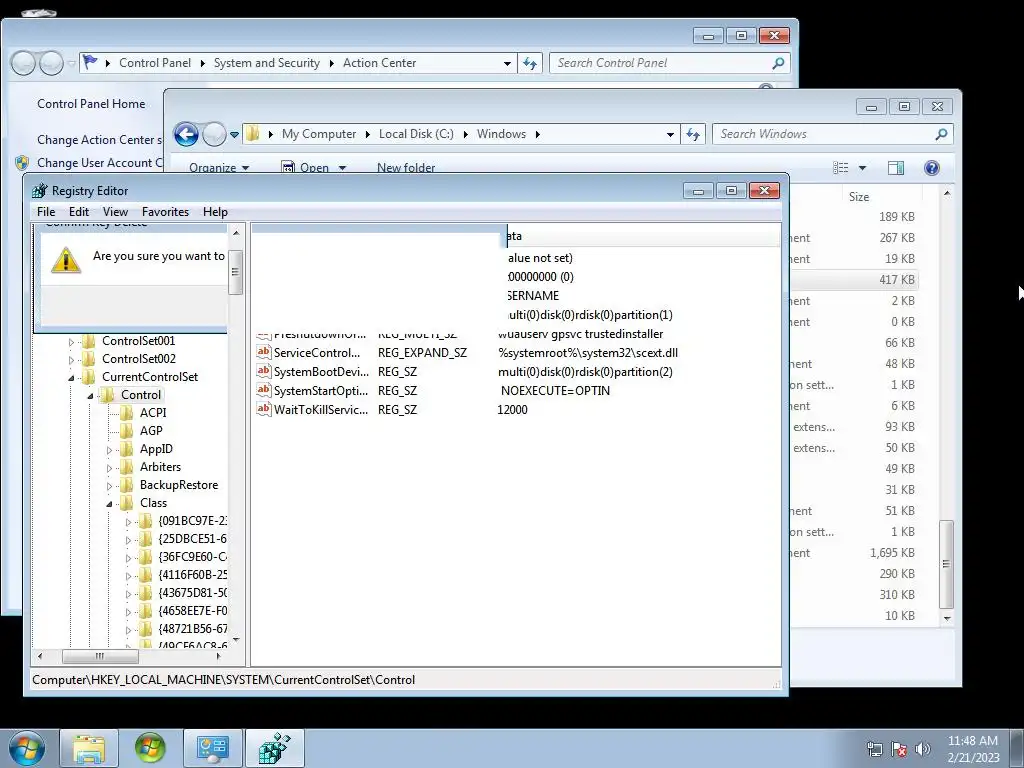Viewport: 1024px width, 768px height.
Task: Click the NOEXECUTE=OPTIN data value
Action: (x=555, y=391)
